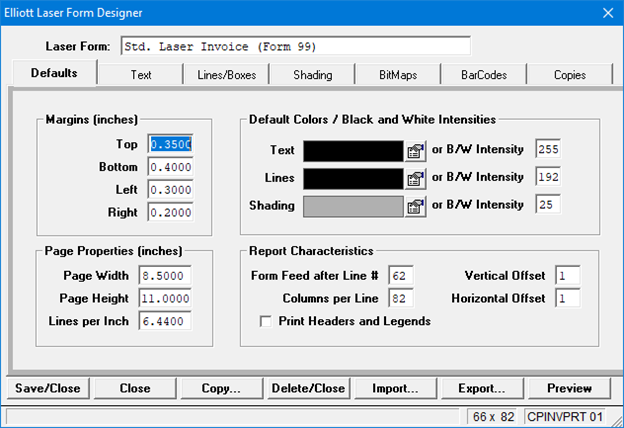Image resolution: width=624 pixels, height=428 pixels.
Task: Click the Export... button
Action: click(479, 388)
